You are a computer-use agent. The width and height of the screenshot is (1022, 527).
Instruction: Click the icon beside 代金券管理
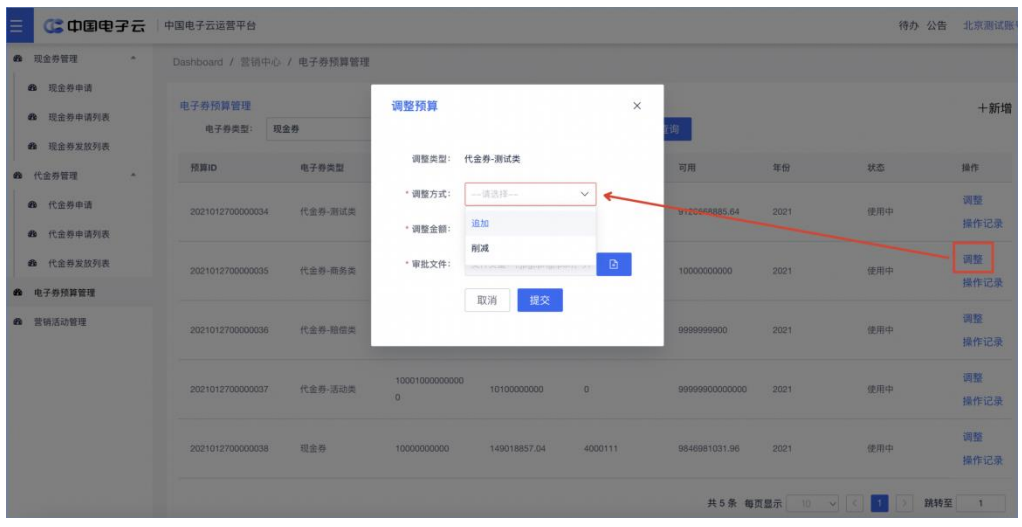(x=18, y=176)
